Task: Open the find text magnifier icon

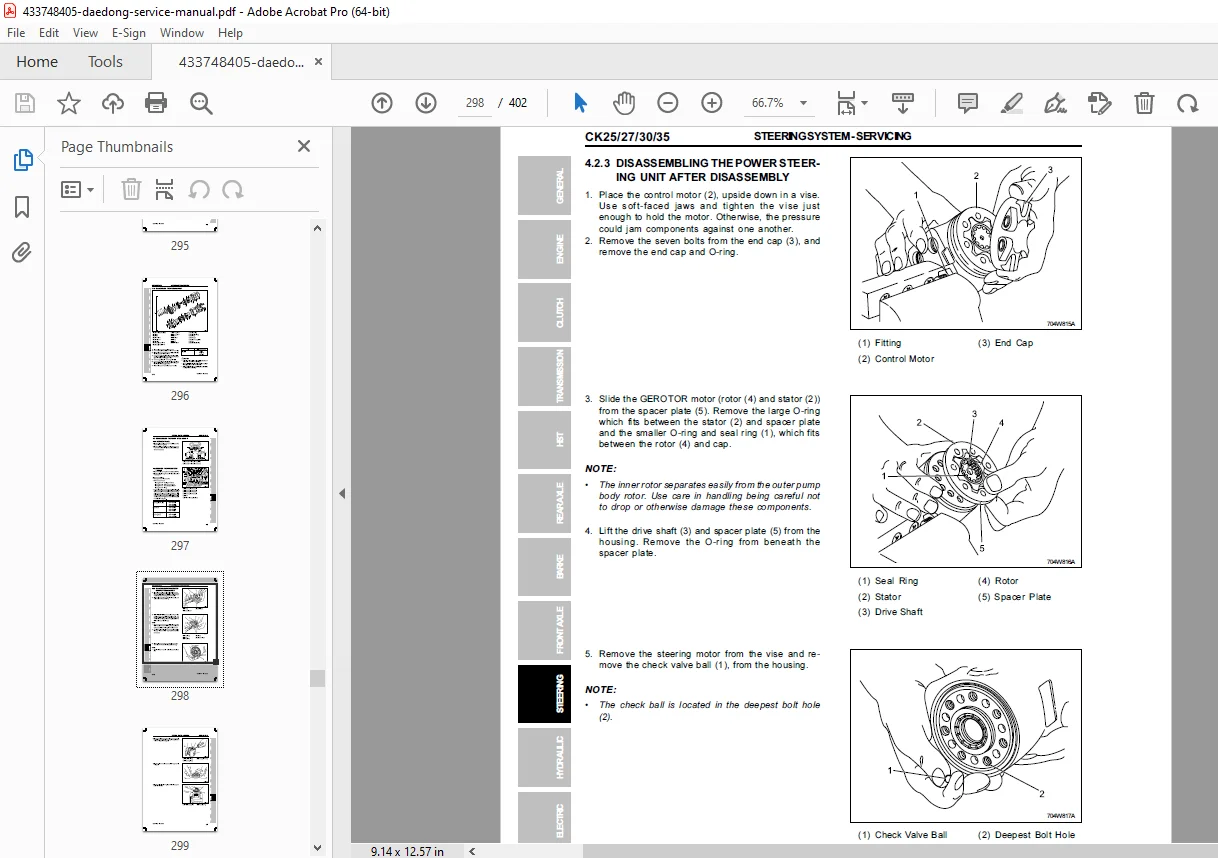Action: click(201, 103)
